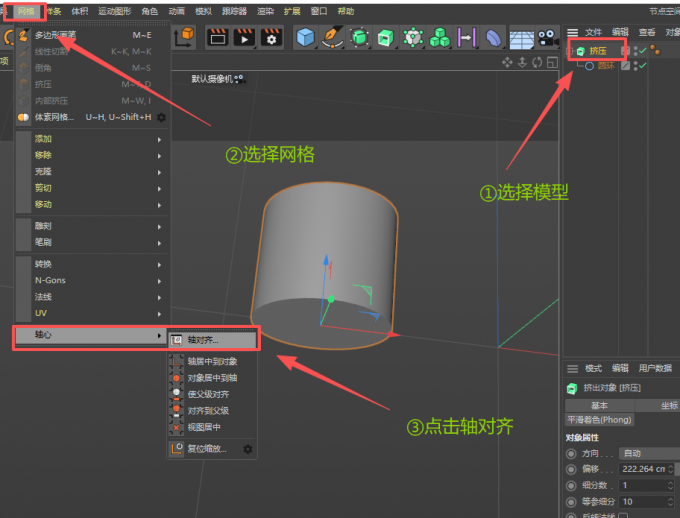Choose 轴对齐... from submenu
The height and width of the screenshot is (518, 680).
(212, 340)
